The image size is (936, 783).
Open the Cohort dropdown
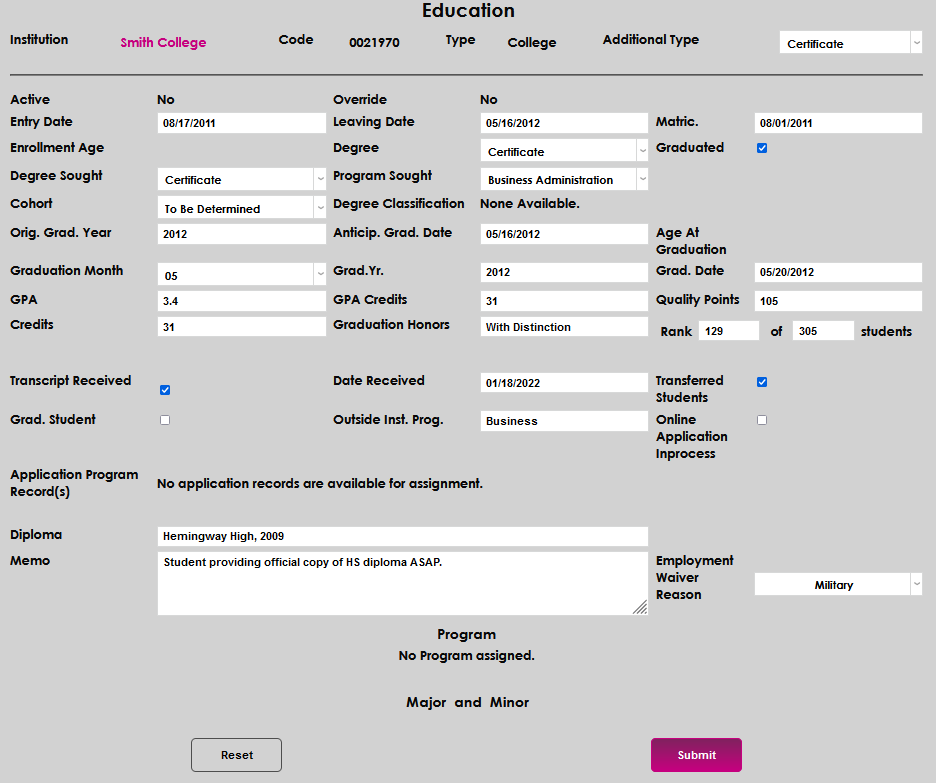pyautogui.click(x=241, y=209)
